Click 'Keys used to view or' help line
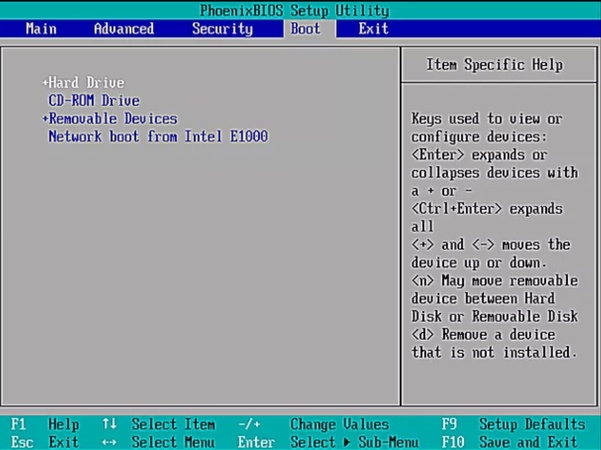Image resolution: width=601 pixels, height=450 pixels. [487, 118]
